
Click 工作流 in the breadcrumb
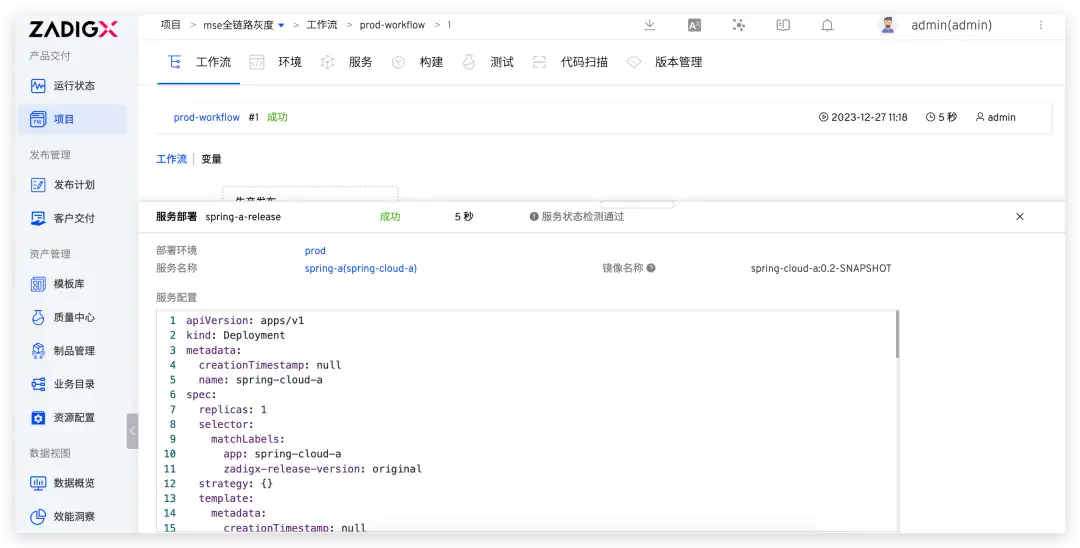click(322, 25)
